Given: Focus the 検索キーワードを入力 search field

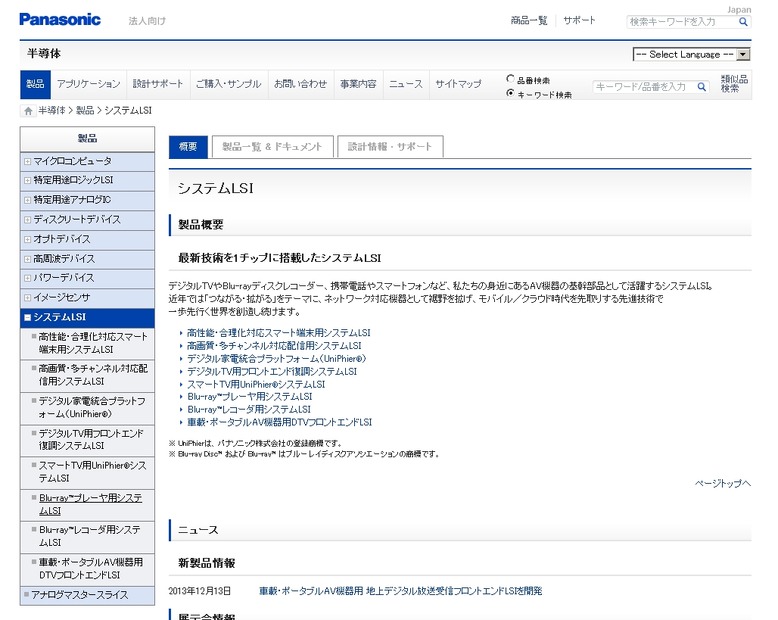Looking at the screenshot, I should point(682,22).
